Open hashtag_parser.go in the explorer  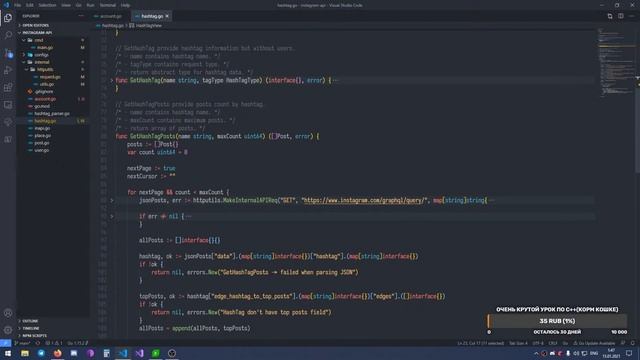pyautogui.click(x=51, y=113)
